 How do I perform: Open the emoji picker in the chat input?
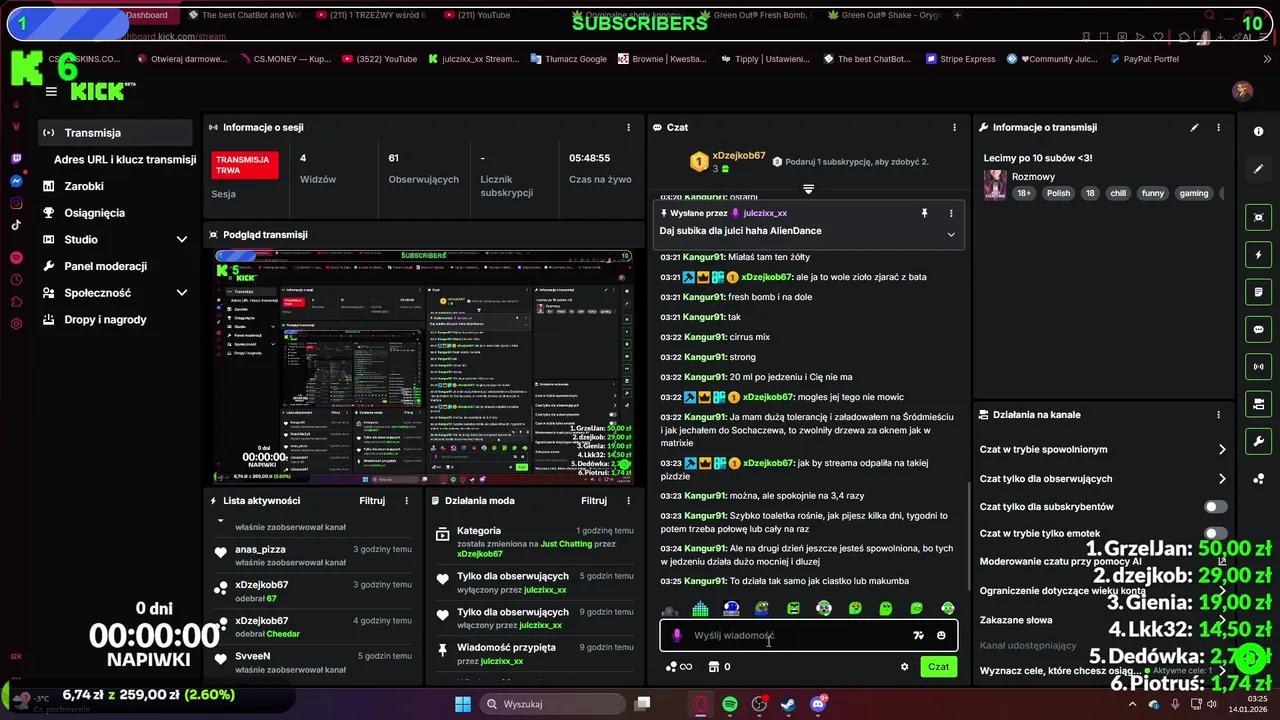coord(941,635)
